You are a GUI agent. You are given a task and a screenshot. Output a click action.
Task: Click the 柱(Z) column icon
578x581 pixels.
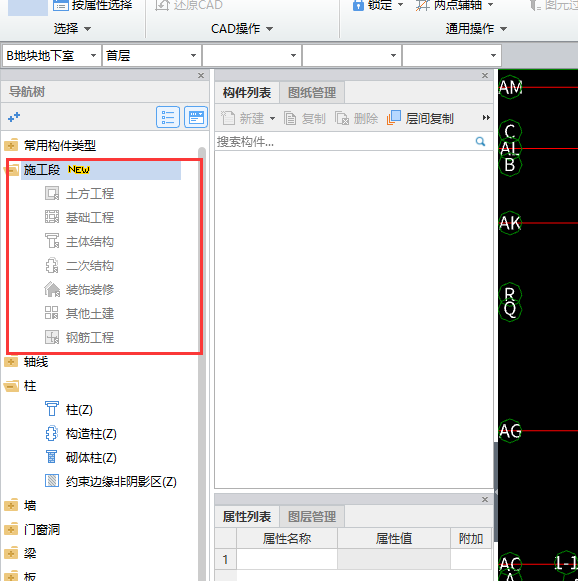pyautogui.click(x=52, y=409)
